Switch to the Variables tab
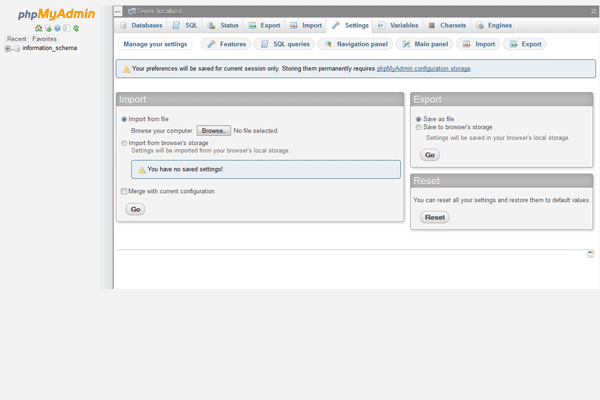This screenshot has height=400, width=600. [x=398, y=25]
